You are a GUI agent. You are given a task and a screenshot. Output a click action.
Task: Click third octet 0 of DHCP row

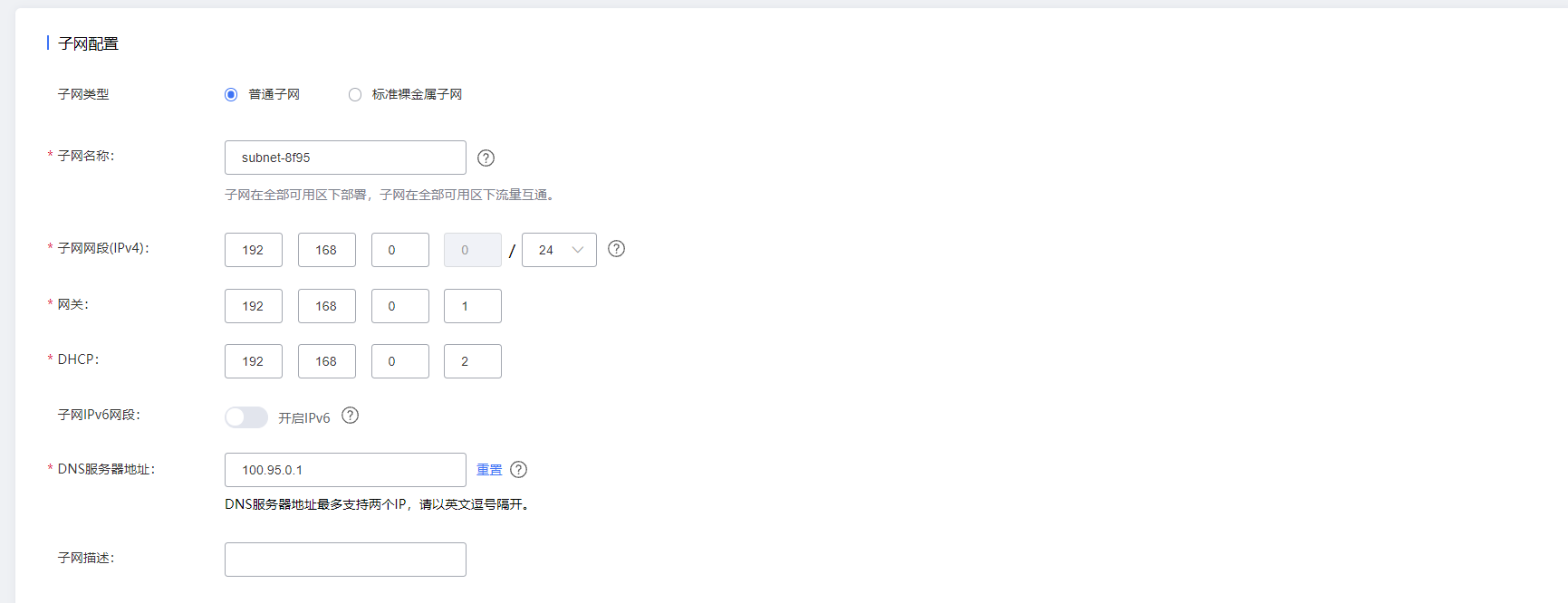click(x=400, y=361)
